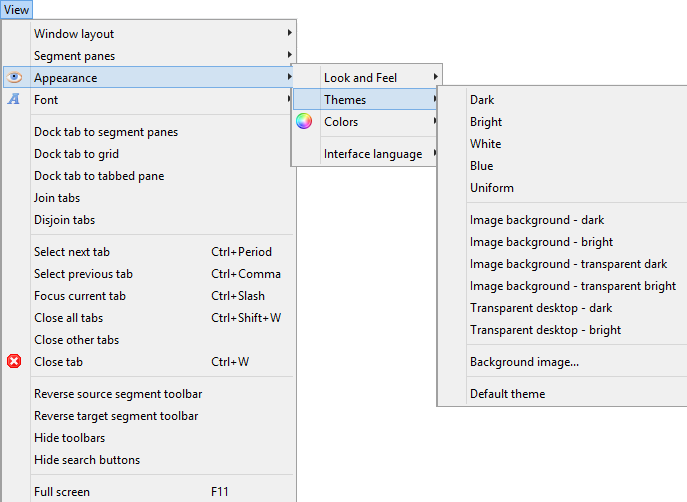This screenshot has height=502, width=687.
Task: Choose Transparent desktop - bright theme
Action: [x=545, y=330]
